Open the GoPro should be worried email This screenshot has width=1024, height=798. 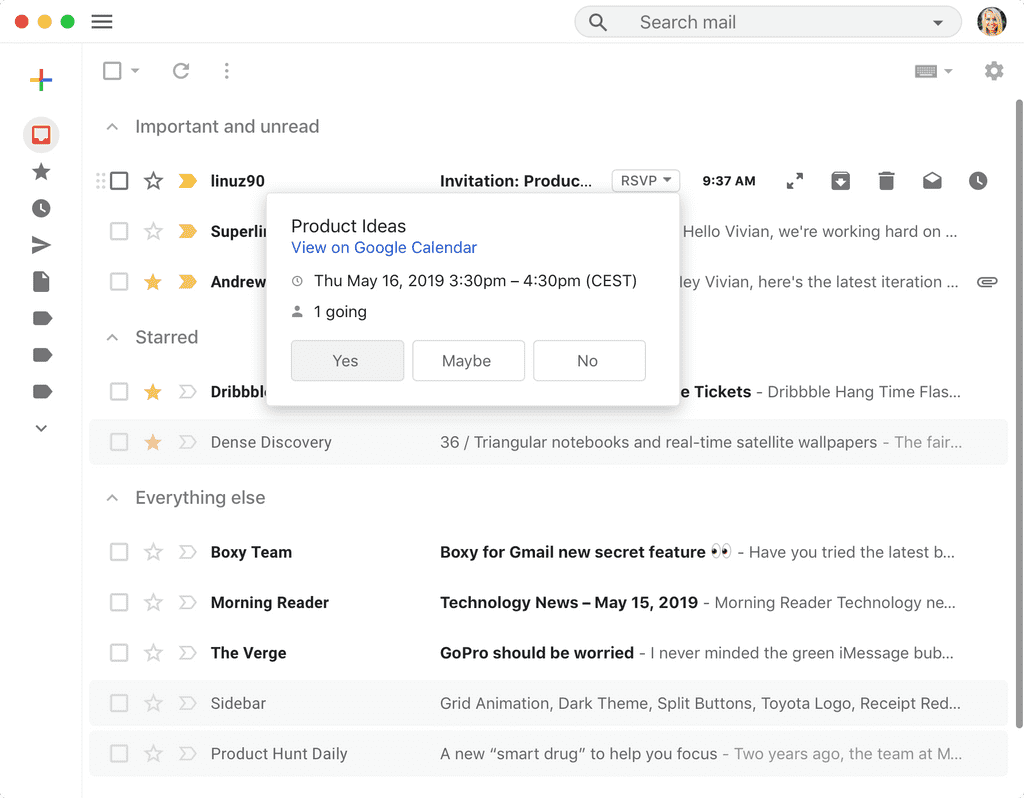(549, 652)
